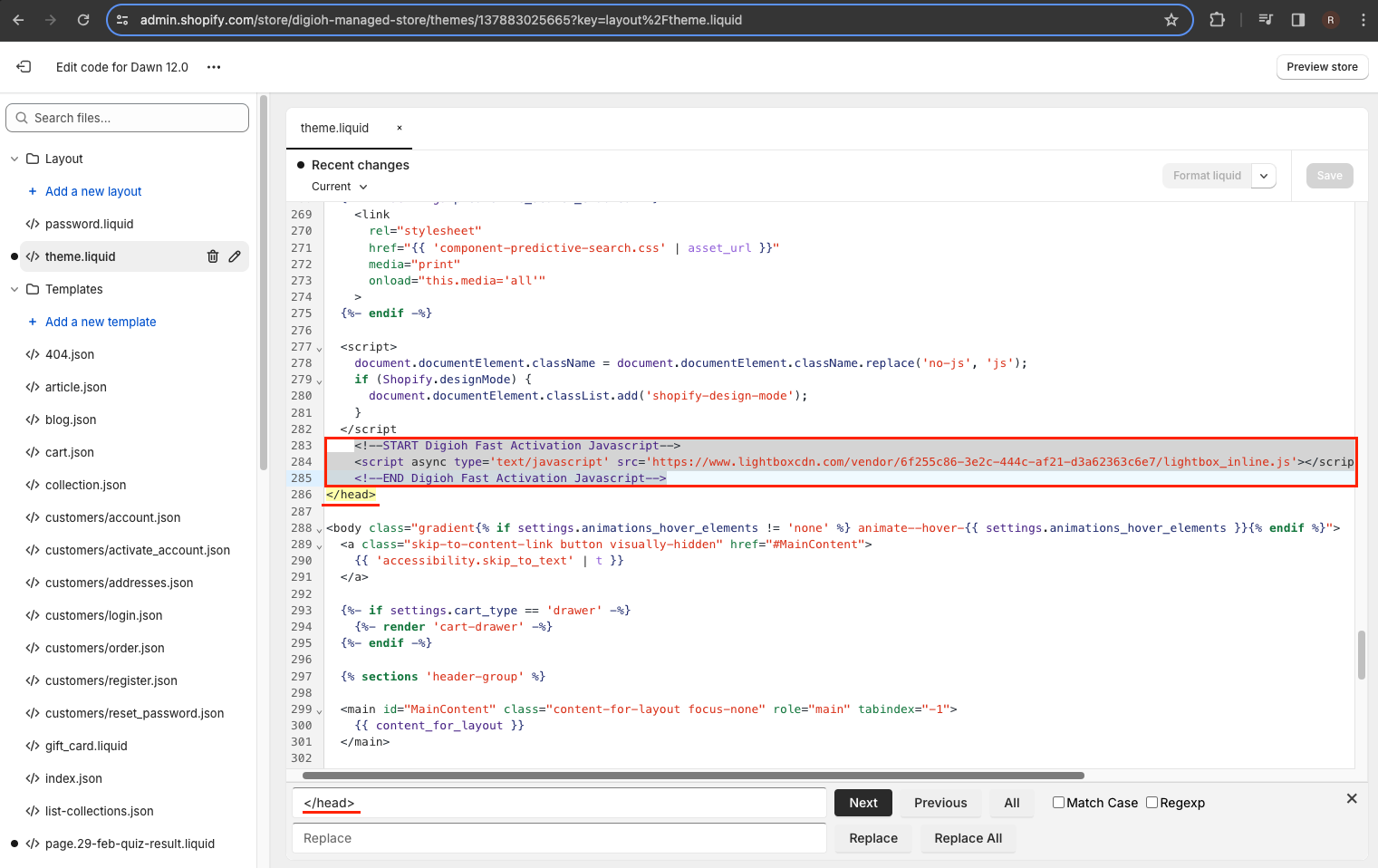Switch to the theme.liquid tab
Image resolution: width=1378 pixels, height=868 pixels.
point(334,128)
